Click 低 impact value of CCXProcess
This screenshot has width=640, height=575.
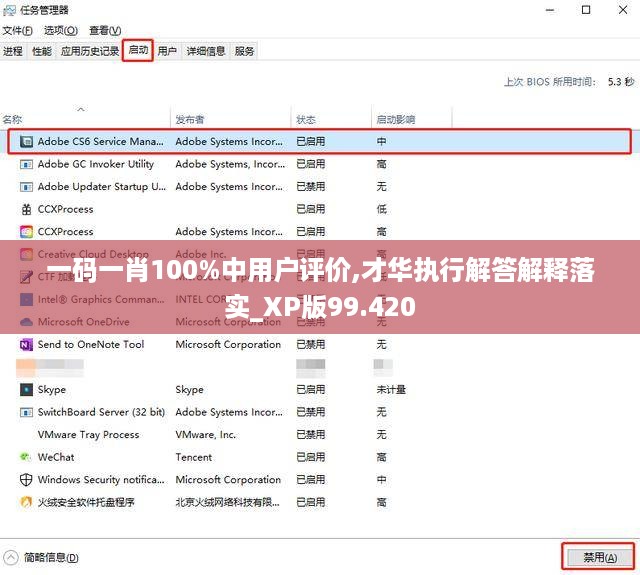coord(381,209)
